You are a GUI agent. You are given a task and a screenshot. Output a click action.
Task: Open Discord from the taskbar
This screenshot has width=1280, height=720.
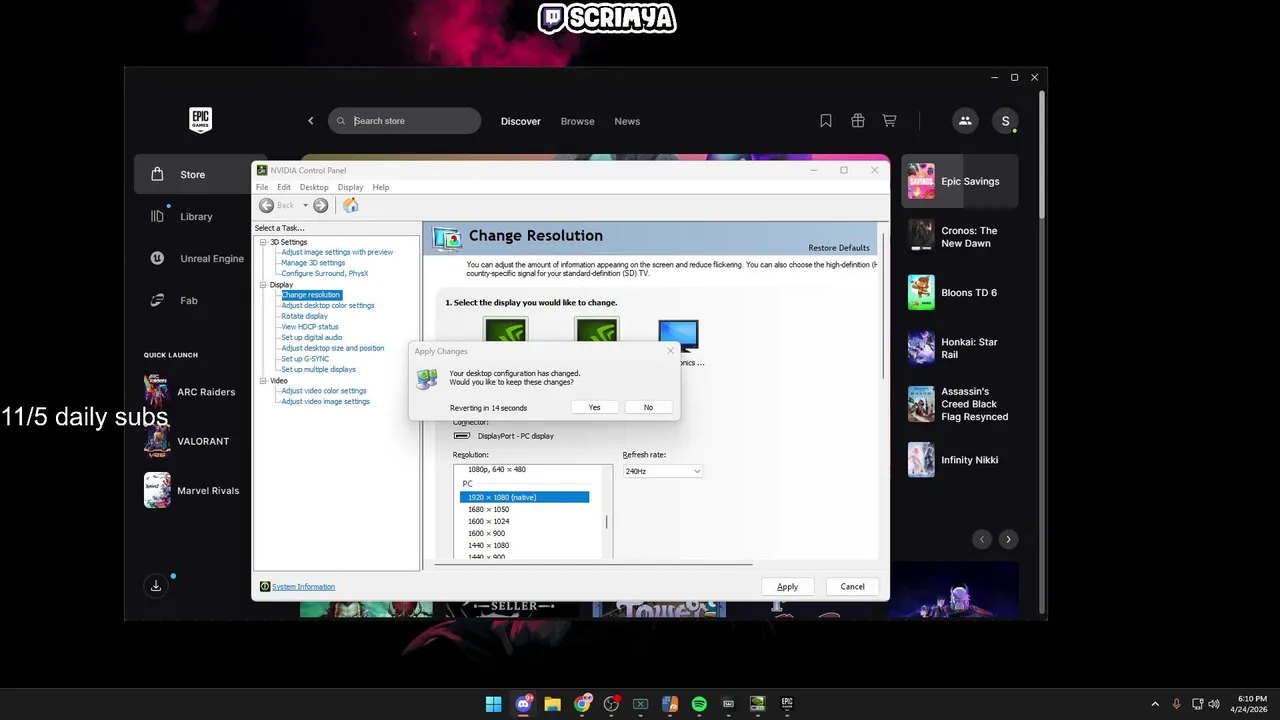point(524,704)
